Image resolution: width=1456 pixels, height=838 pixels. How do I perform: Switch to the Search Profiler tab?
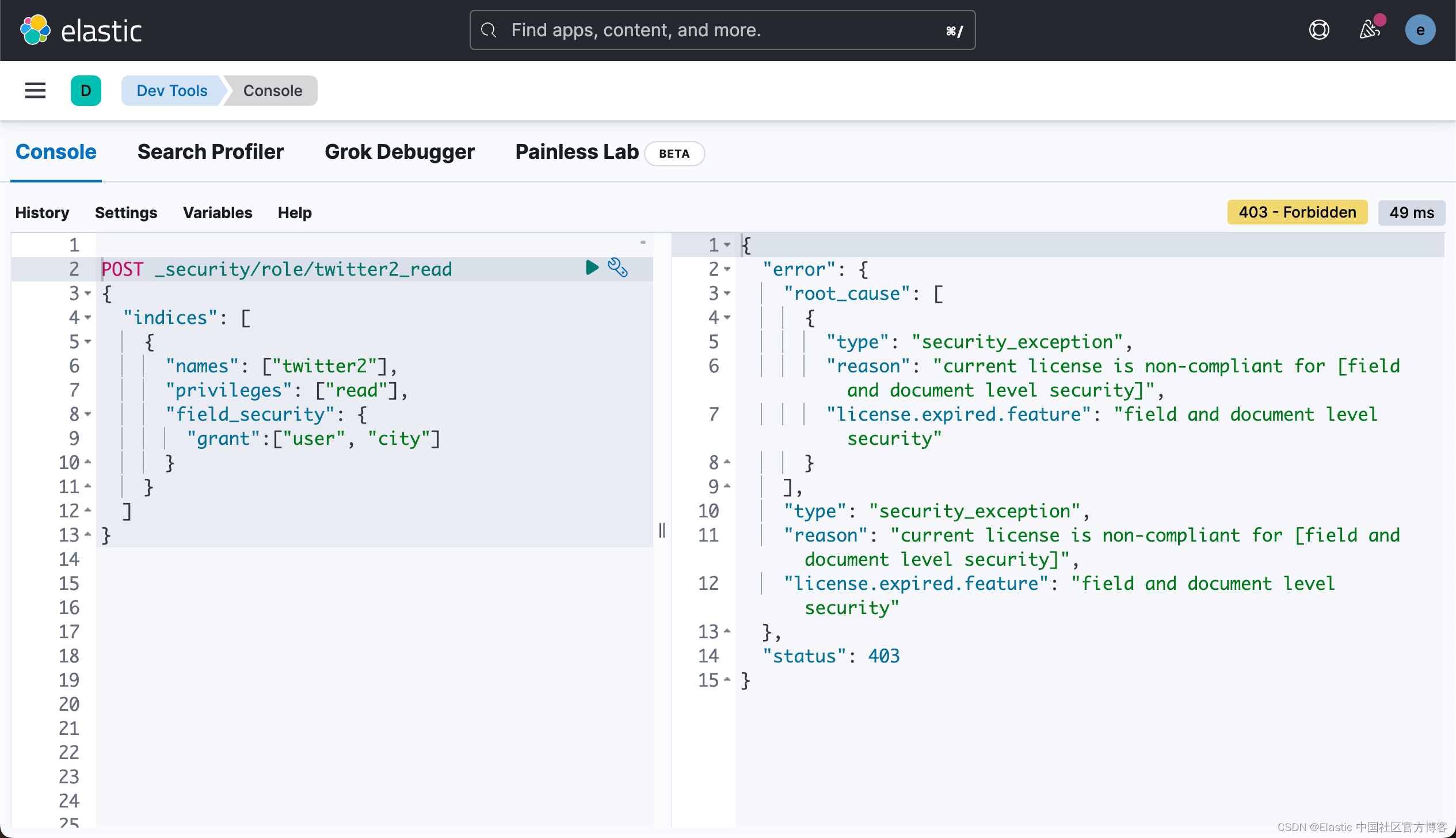click(x=210, y=152)
